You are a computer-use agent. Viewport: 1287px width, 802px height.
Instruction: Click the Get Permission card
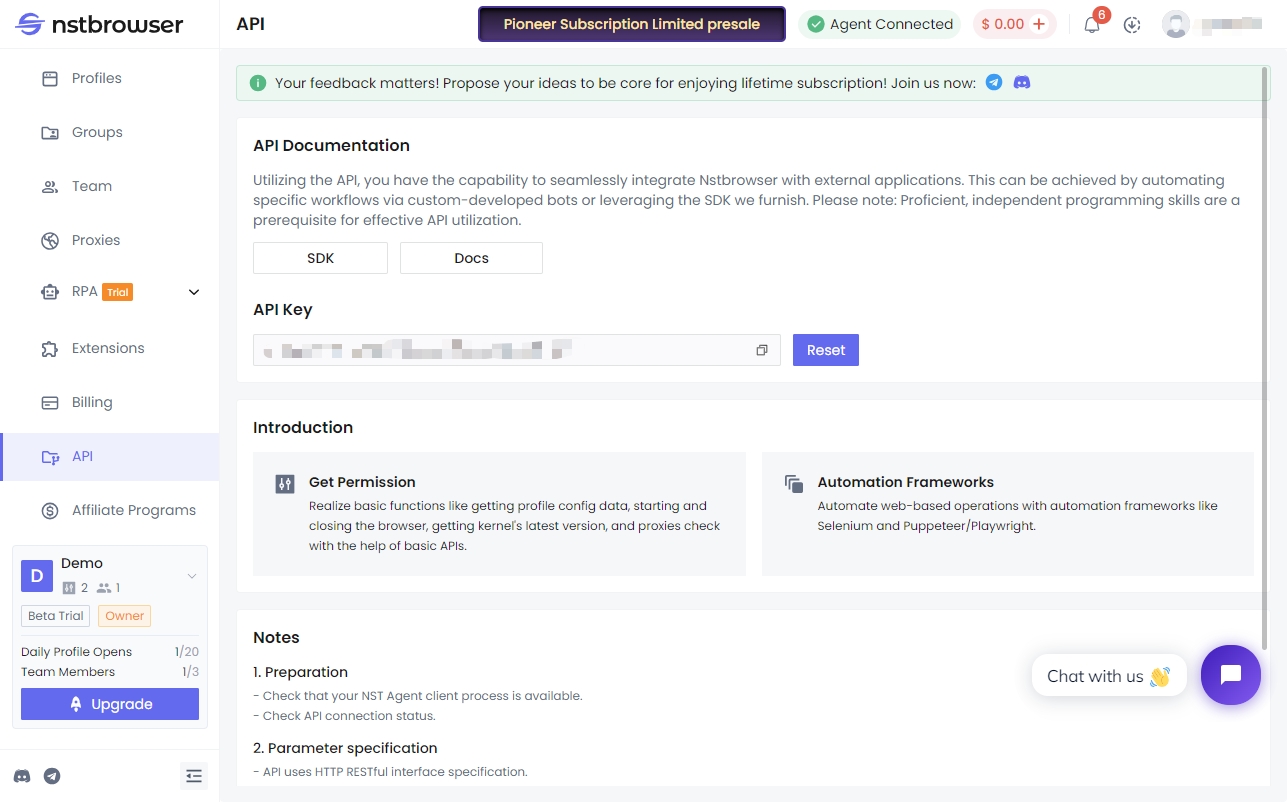[499, 514]
